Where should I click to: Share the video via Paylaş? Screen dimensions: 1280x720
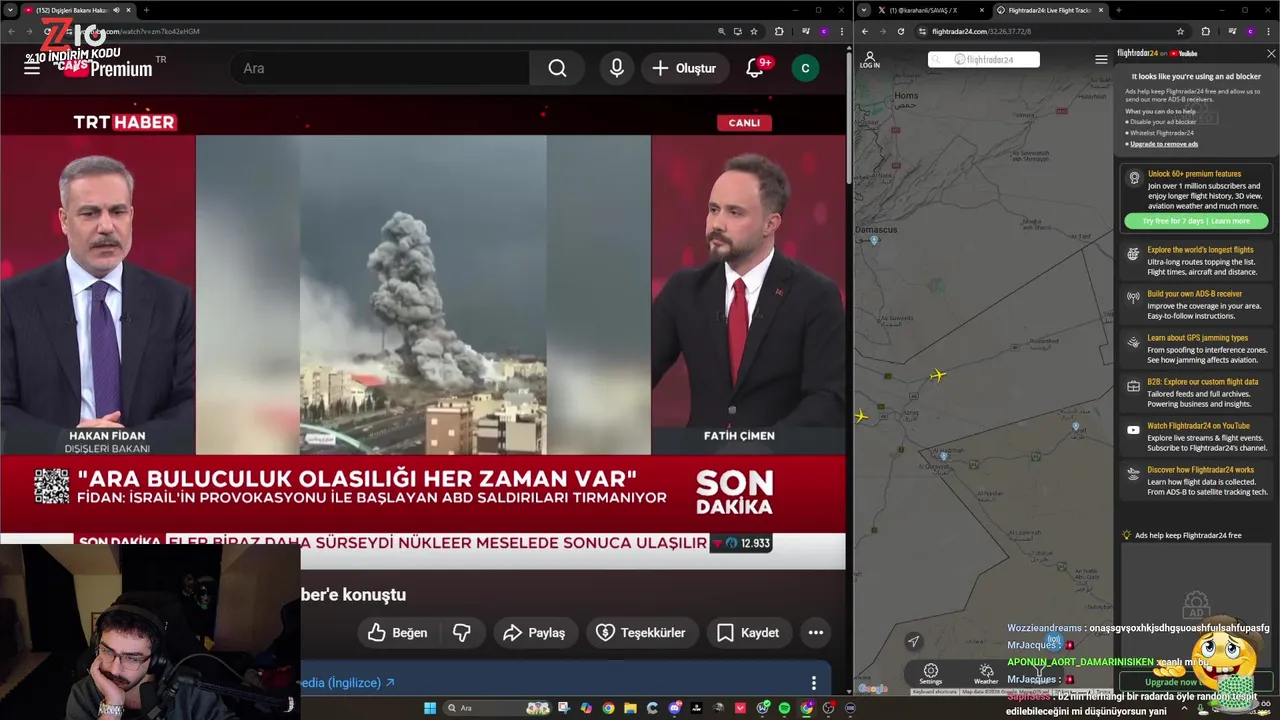tap(535, 633)
